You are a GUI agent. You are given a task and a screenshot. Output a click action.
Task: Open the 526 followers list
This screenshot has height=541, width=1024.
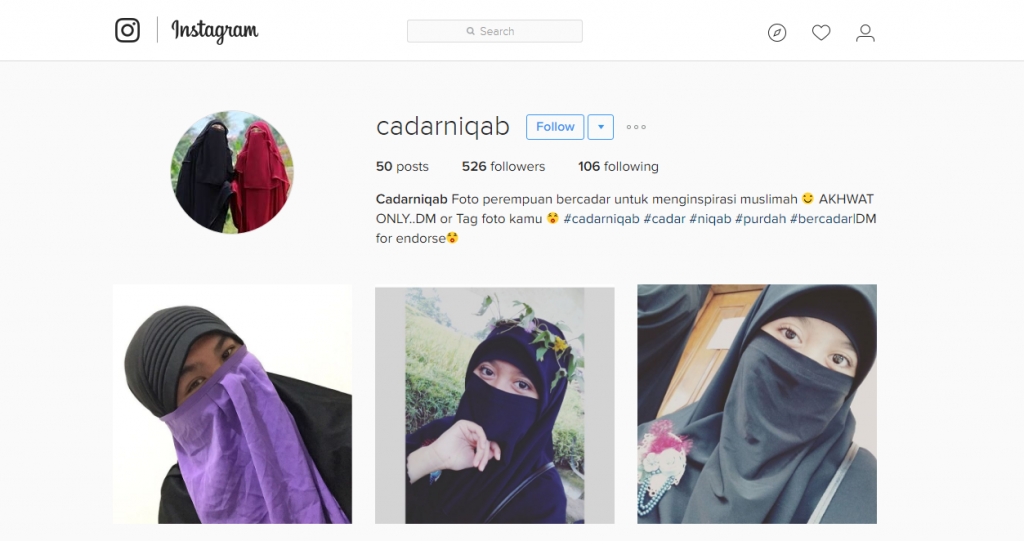[503, 167]
